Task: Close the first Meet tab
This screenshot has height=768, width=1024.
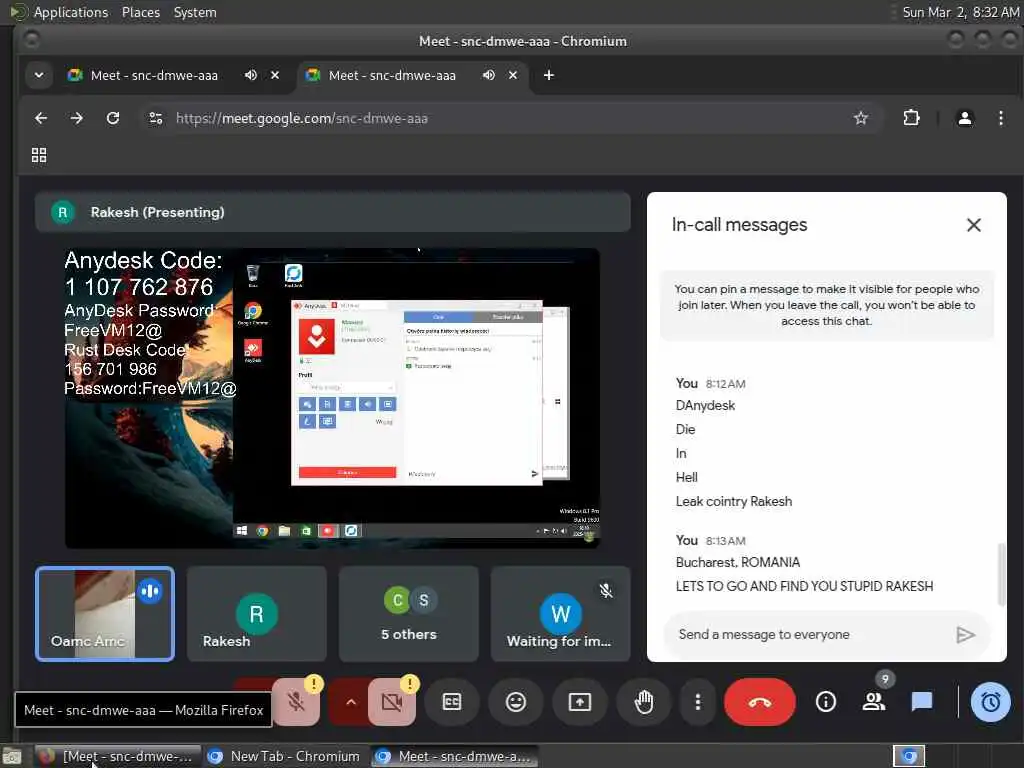Action: point(275,75)
